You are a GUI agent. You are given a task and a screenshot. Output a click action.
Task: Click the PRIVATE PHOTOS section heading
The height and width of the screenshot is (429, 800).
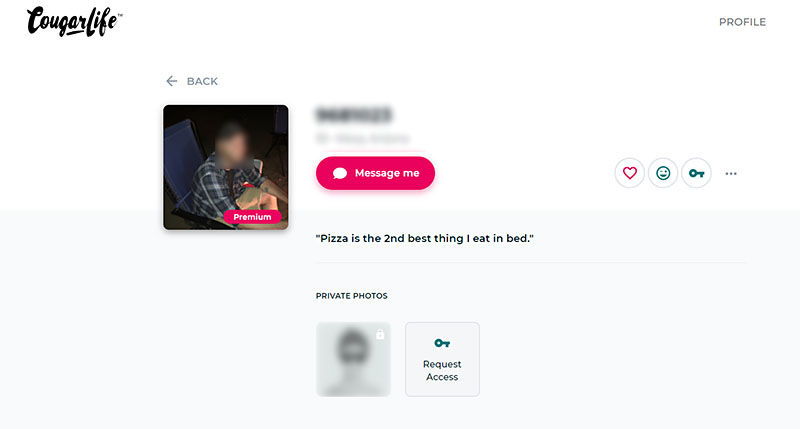coord(352,296)
